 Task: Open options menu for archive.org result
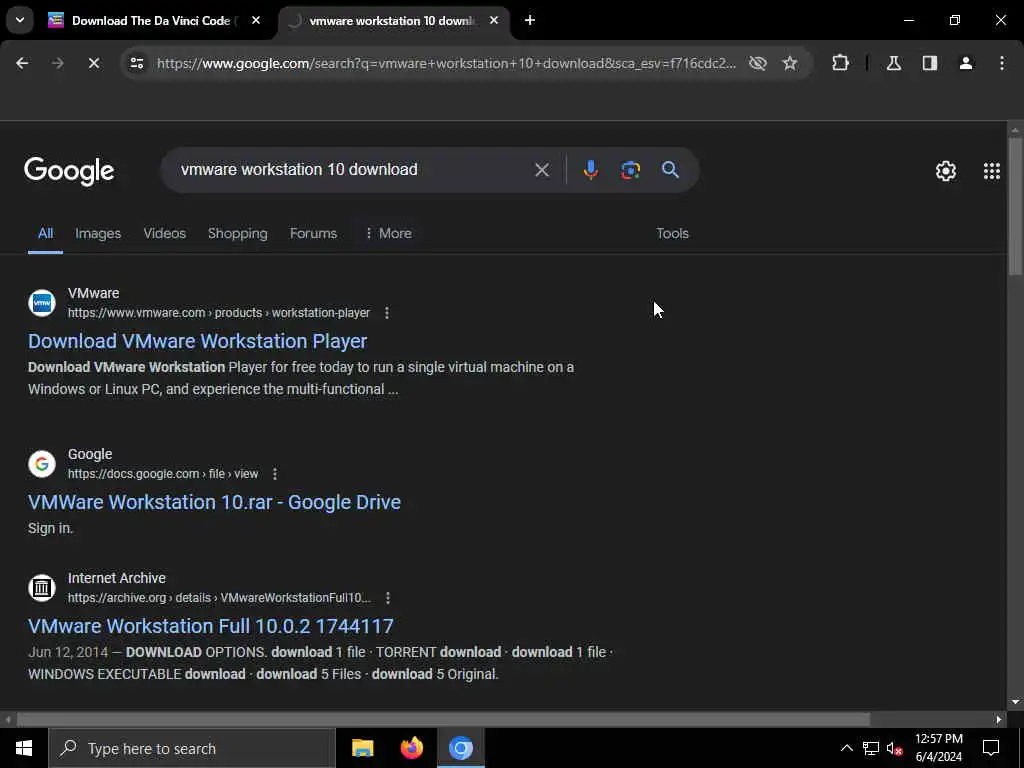pyautogui.click(x=388, y=598)
